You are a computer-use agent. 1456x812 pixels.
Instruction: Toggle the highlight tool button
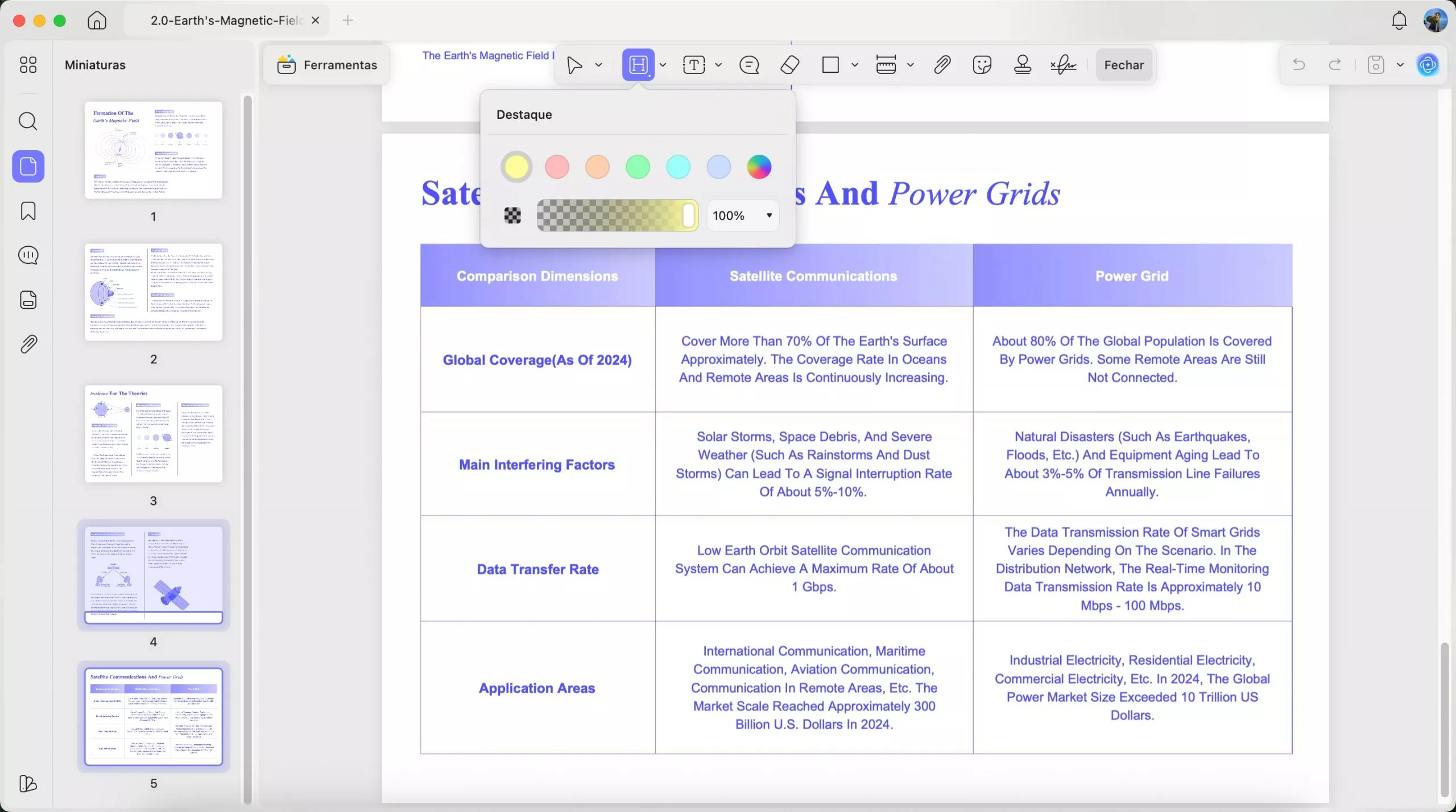click(x=638, y=65)
